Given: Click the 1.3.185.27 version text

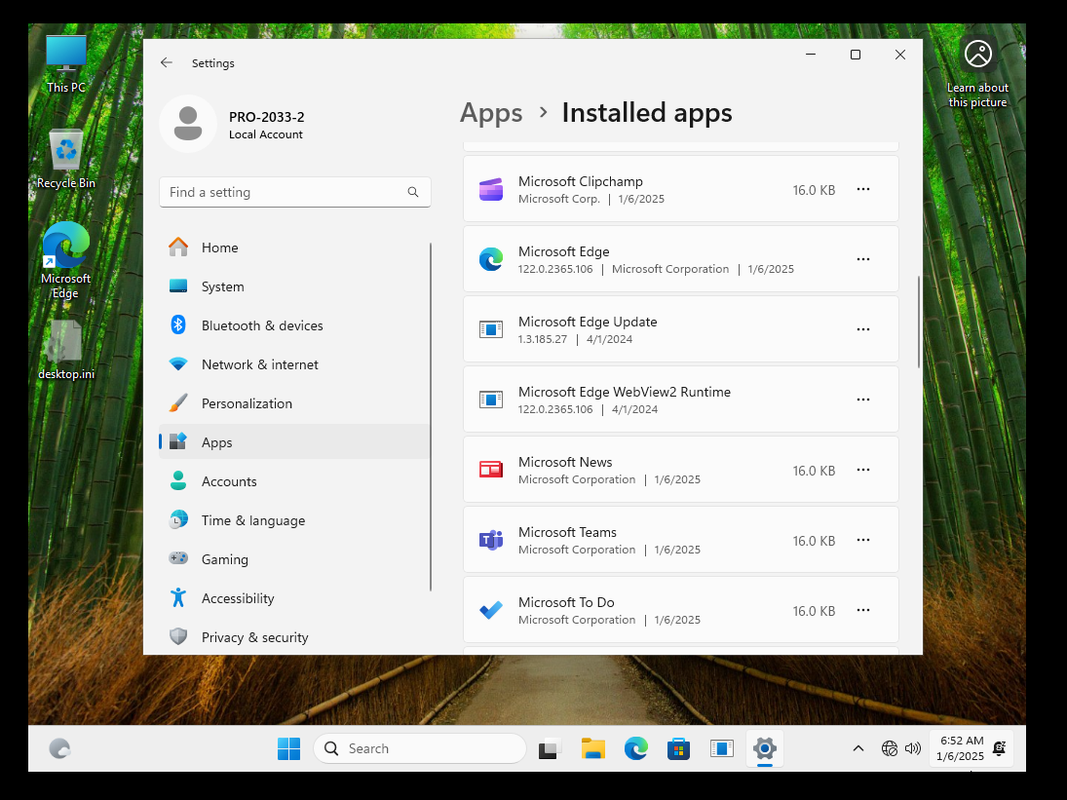Looking at the screenshot, I should tap(542, 339).
